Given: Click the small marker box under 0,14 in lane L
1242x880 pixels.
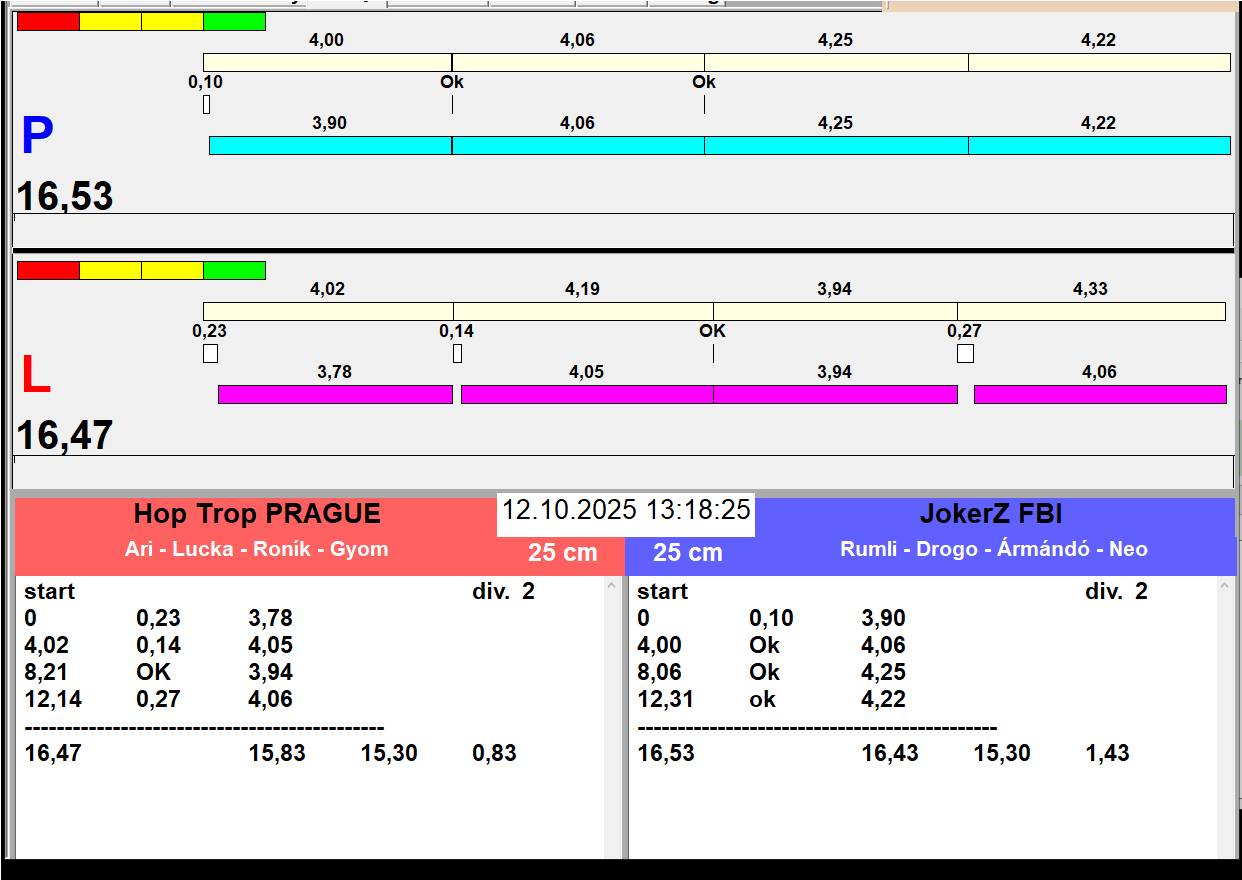Looking at the screenshot, I should tap(457, 353).
